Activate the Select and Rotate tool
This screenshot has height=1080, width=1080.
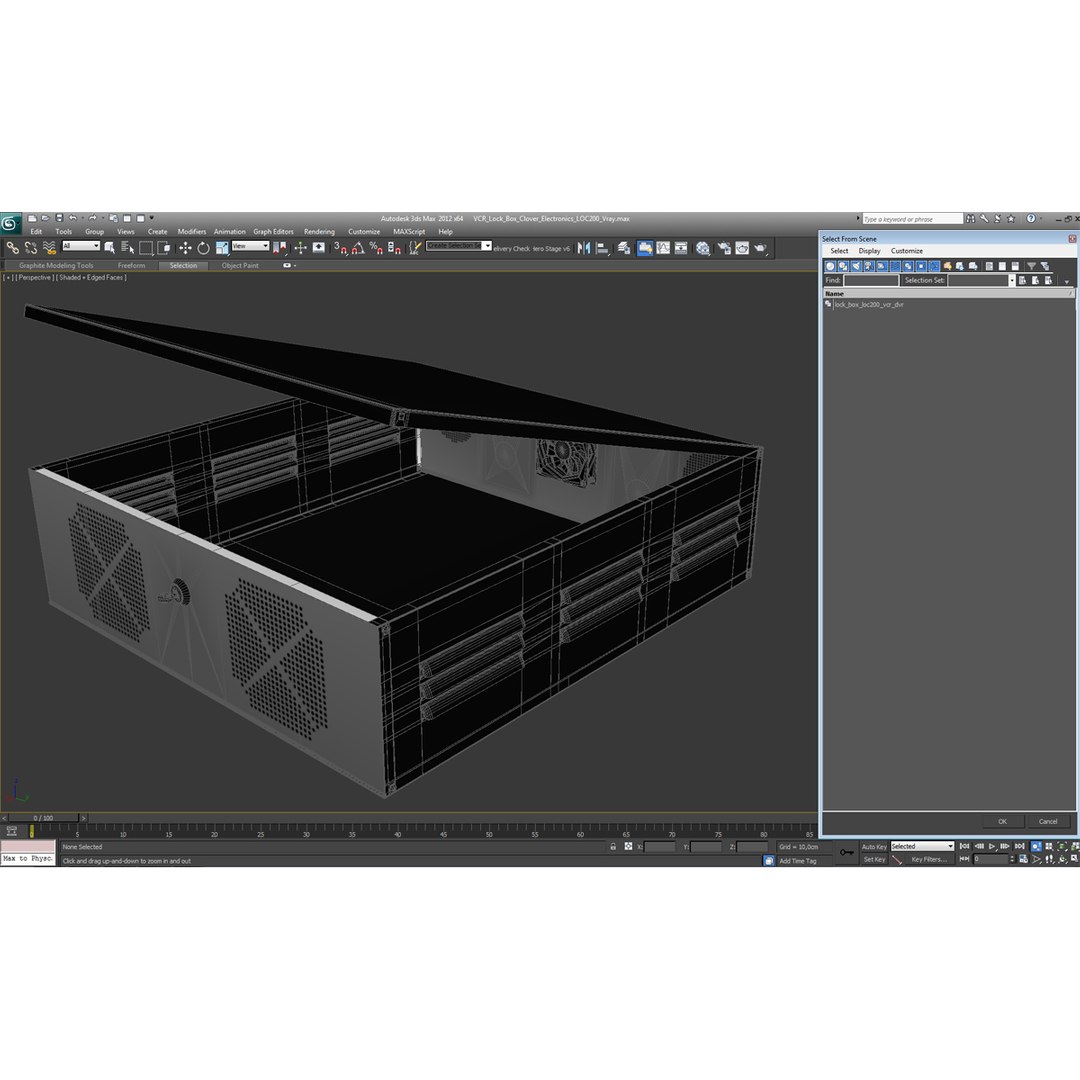coord(203,248)
